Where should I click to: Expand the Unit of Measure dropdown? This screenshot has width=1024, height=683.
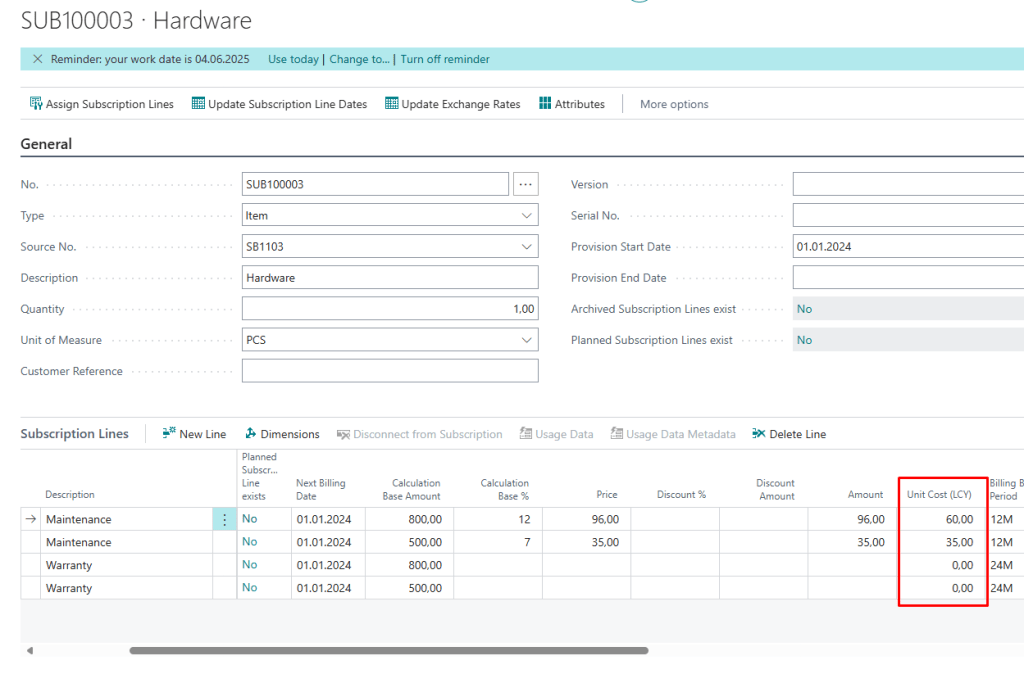527,340
